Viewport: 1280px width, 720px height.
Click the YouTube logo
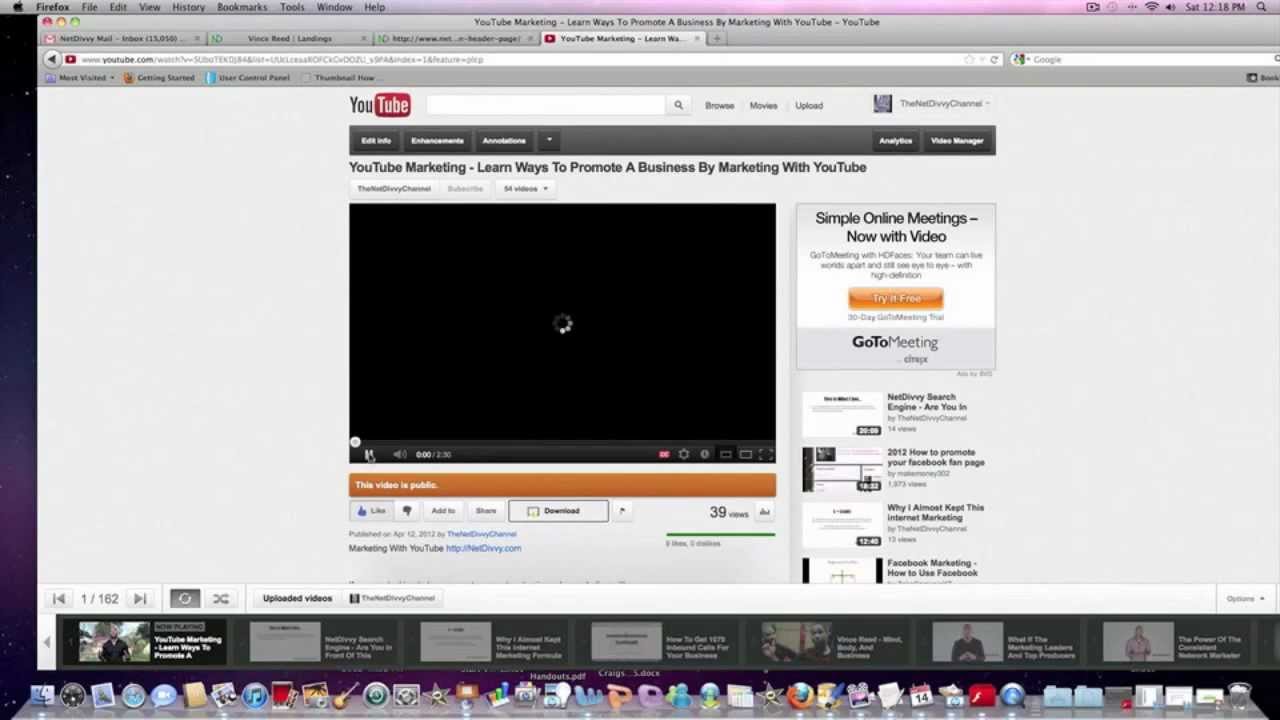coord(379,105)
